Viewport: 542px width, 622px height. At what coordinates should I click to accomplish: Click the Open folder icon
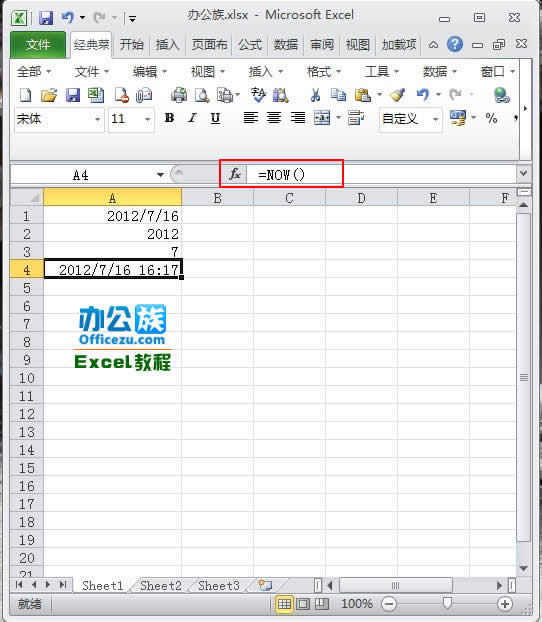coord(49,95)
